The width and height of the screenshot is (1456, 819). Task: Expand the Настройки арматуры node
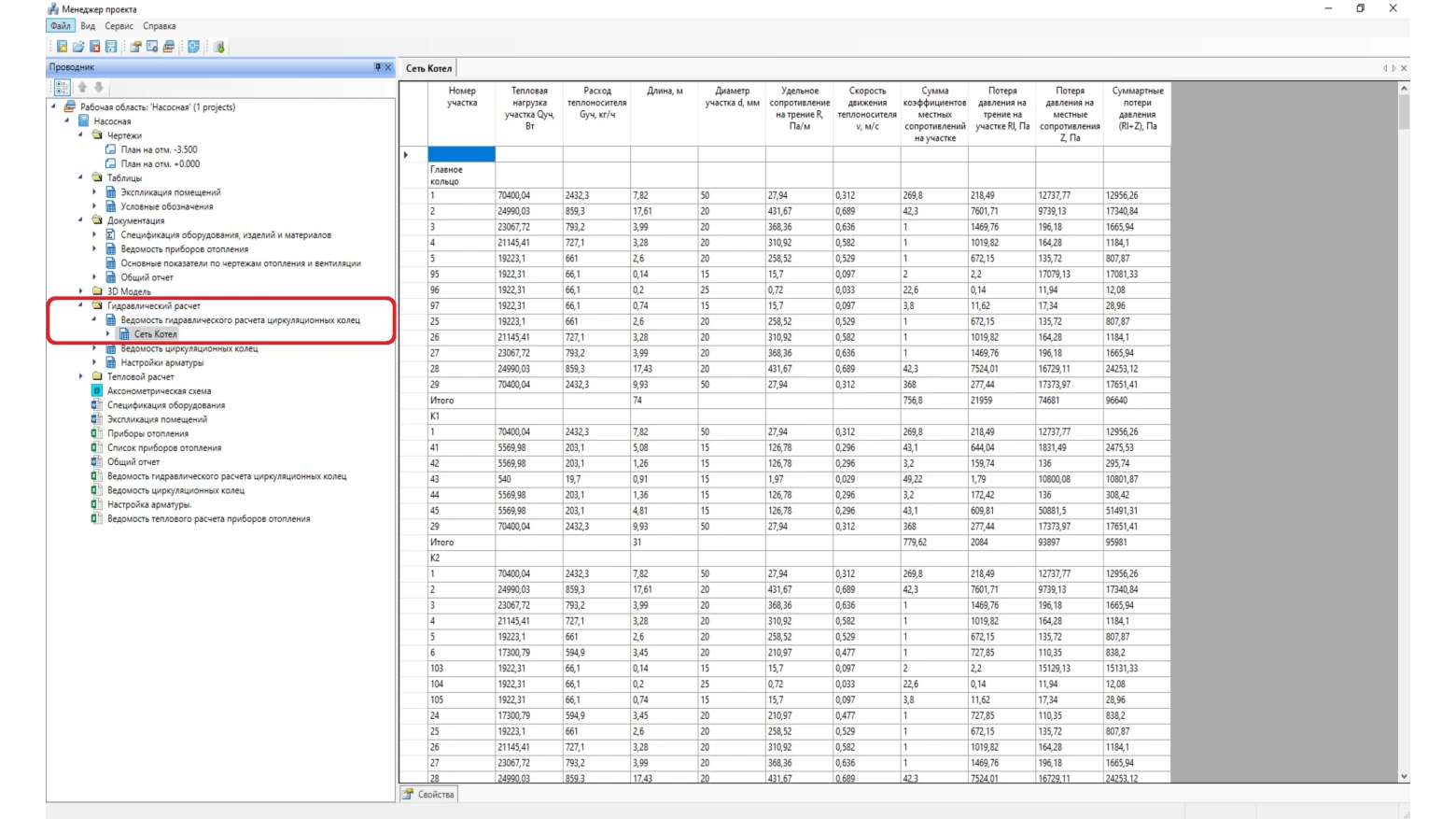94,362
